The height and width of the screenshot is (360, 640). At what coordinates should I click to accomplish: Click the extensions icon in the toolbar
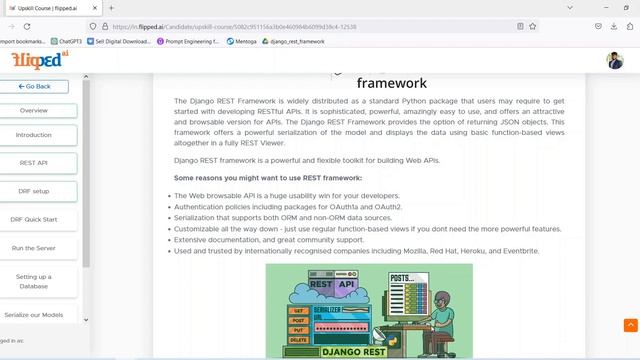630,27
